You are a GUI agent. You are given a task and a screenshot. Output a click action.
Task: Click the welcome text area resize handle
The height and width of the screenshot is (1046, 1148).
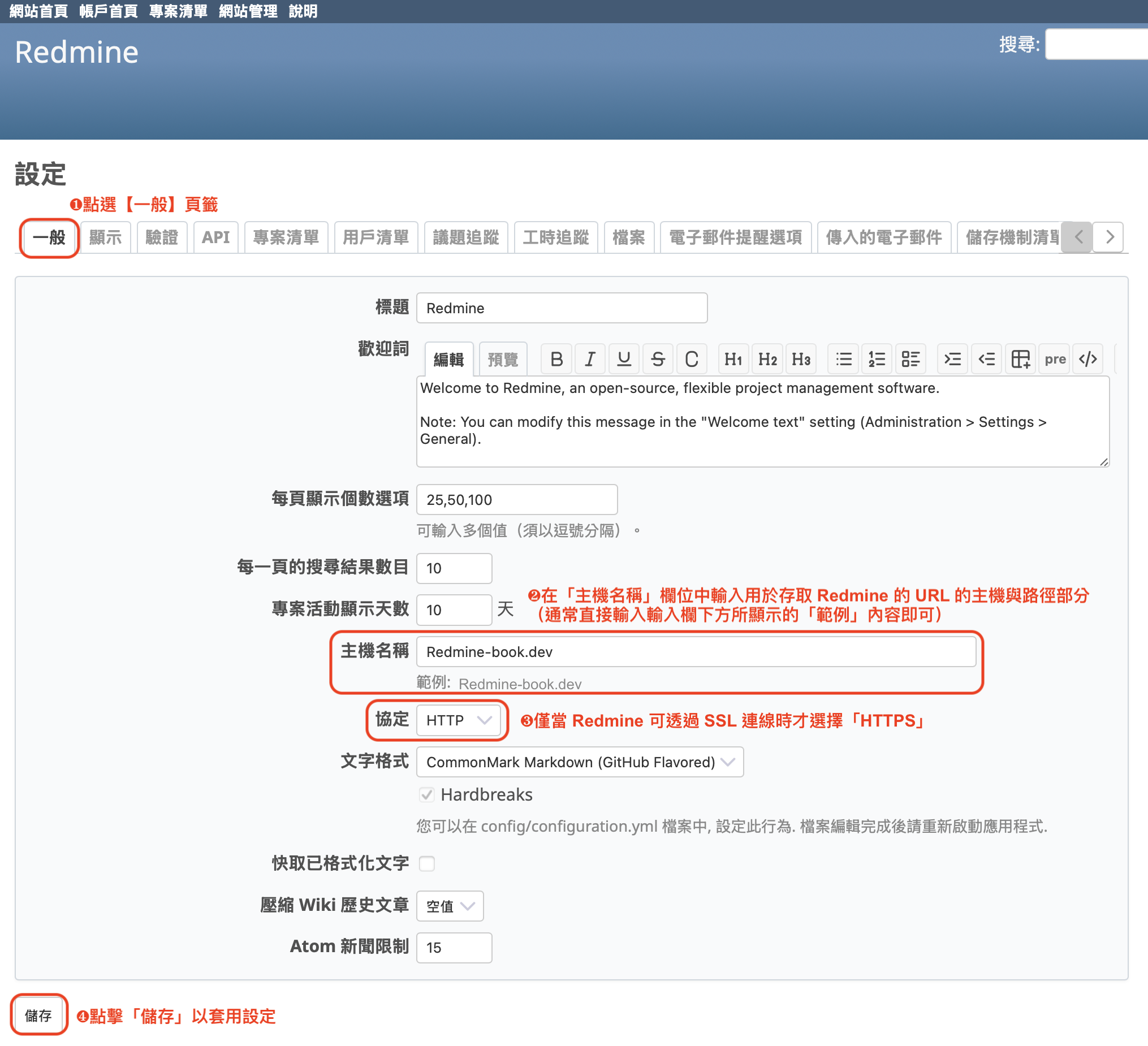[x=1103, y=462]
